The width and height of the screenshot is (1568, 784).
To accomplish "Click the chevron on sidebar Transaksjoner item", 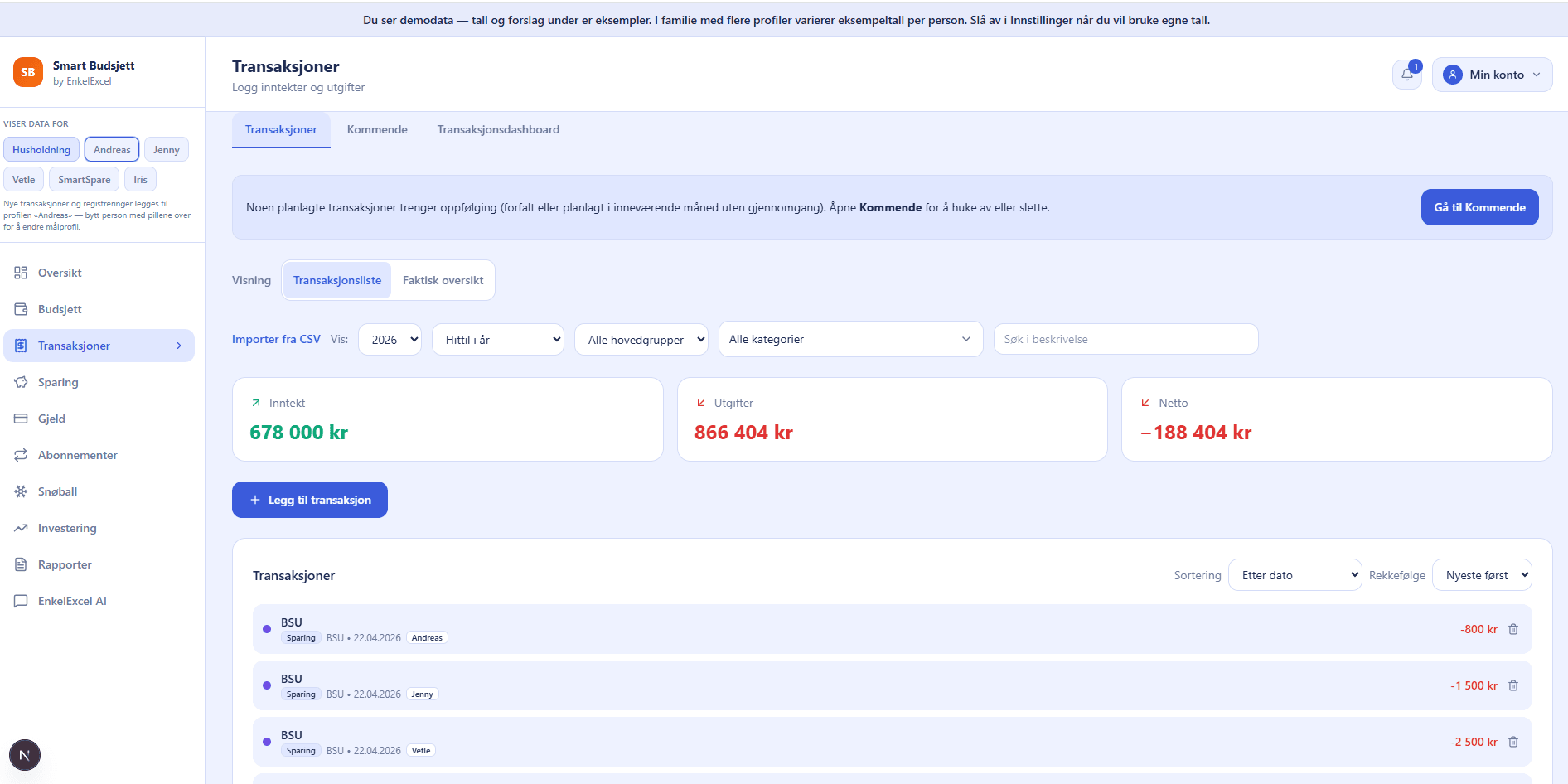I will [179, 346].
